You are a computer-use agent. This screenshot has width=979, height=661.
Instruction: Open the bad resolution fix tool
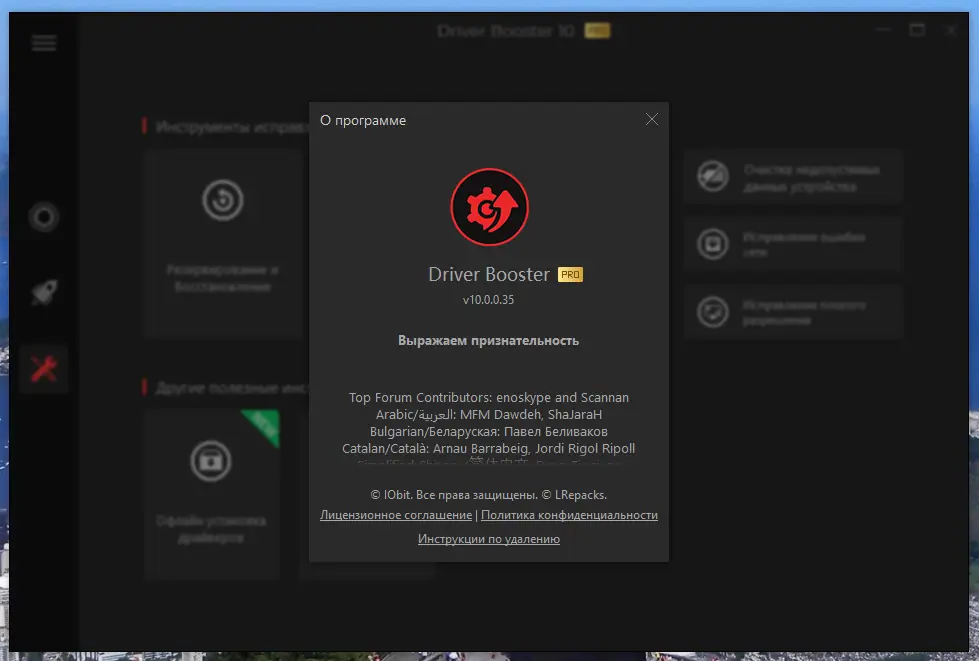pos(793,311)
